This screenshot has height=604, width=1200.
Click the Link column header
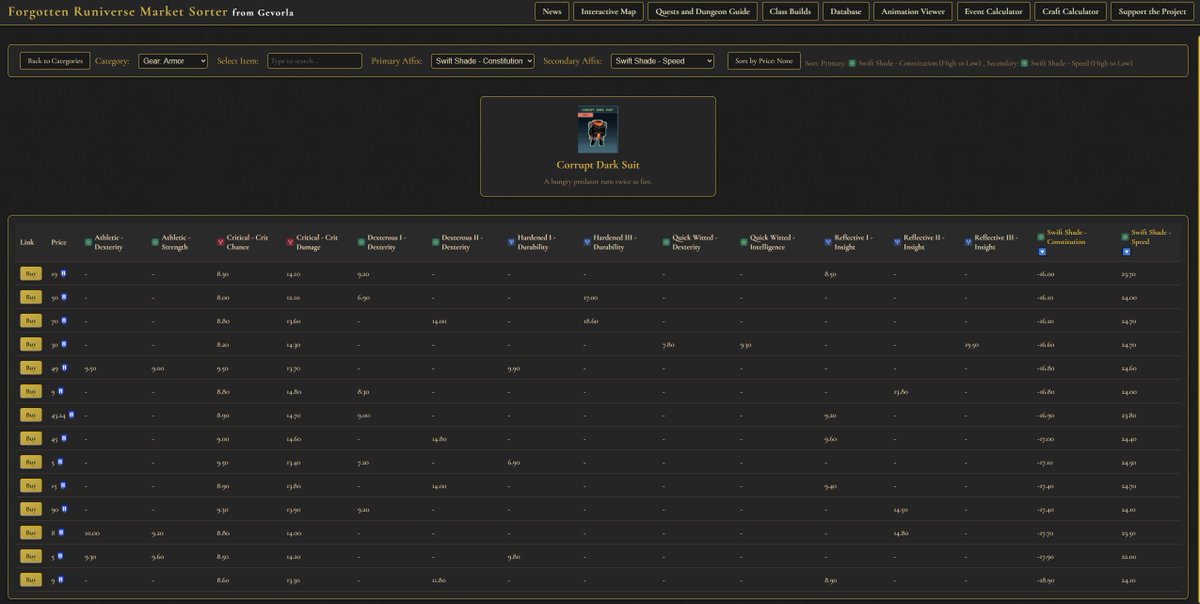[27, 242]
